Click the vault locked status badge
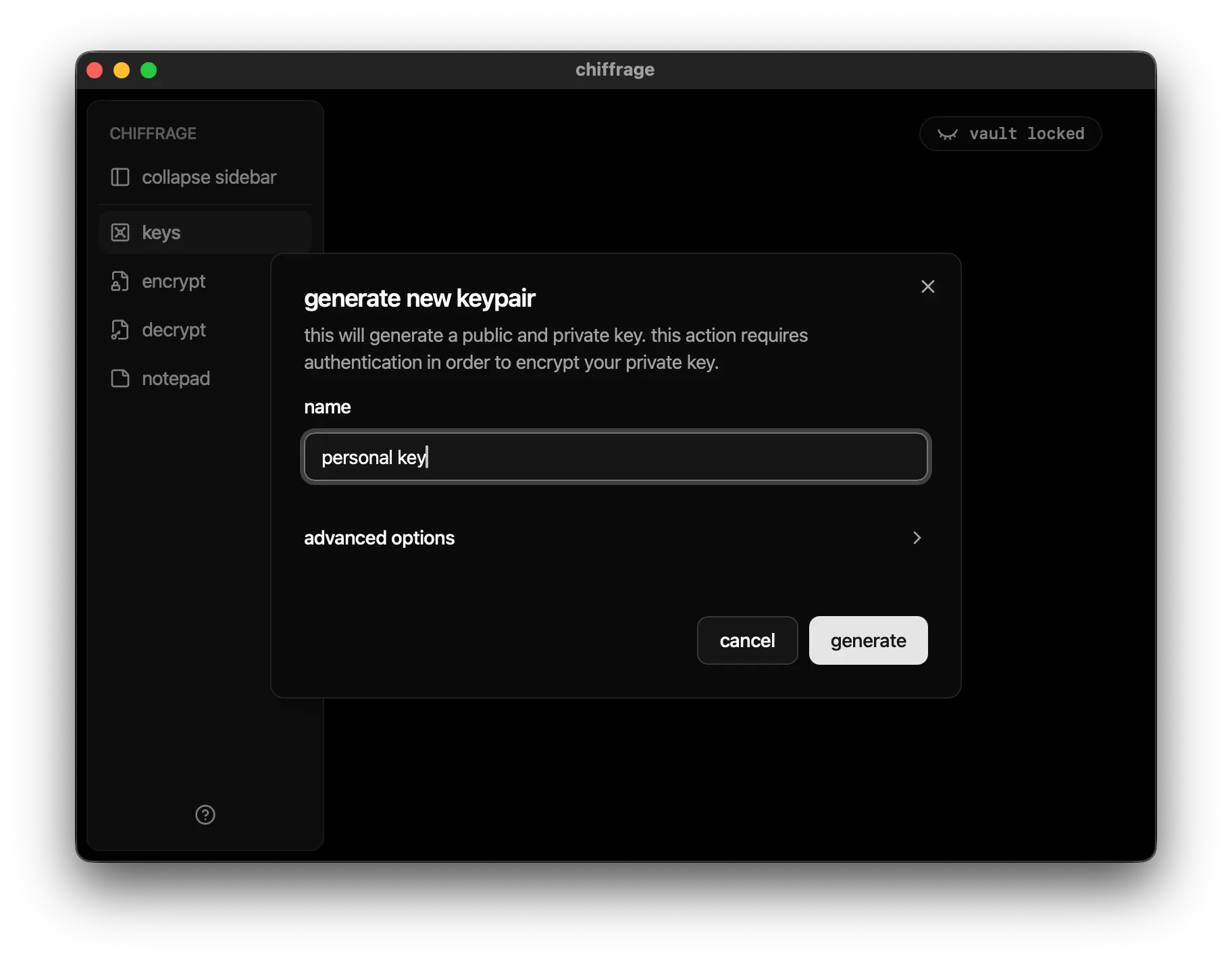 pos(1010,134)
